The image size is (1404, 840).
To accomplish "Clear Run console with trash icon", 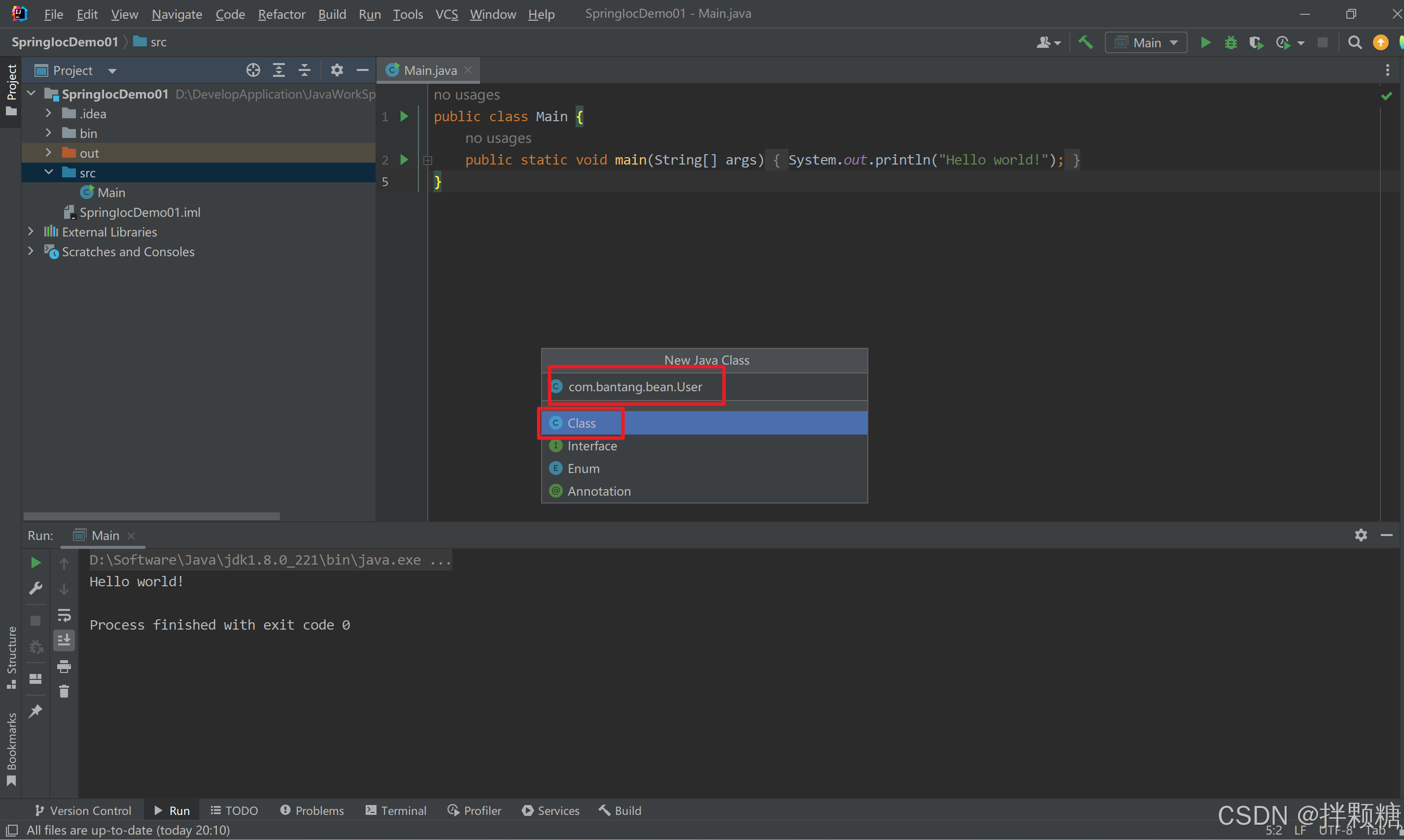I will (64, 691).
